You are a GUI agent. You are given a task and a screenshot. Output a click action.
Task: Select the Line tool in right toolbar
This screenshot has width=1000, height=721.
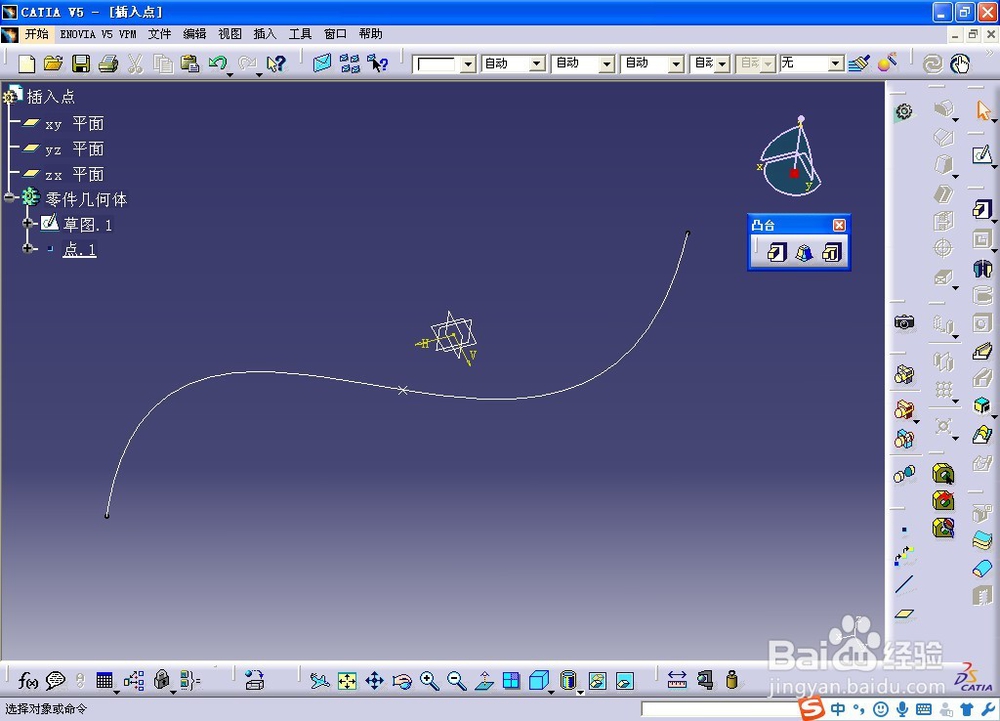pyautogui.click(x=904, y=584)
